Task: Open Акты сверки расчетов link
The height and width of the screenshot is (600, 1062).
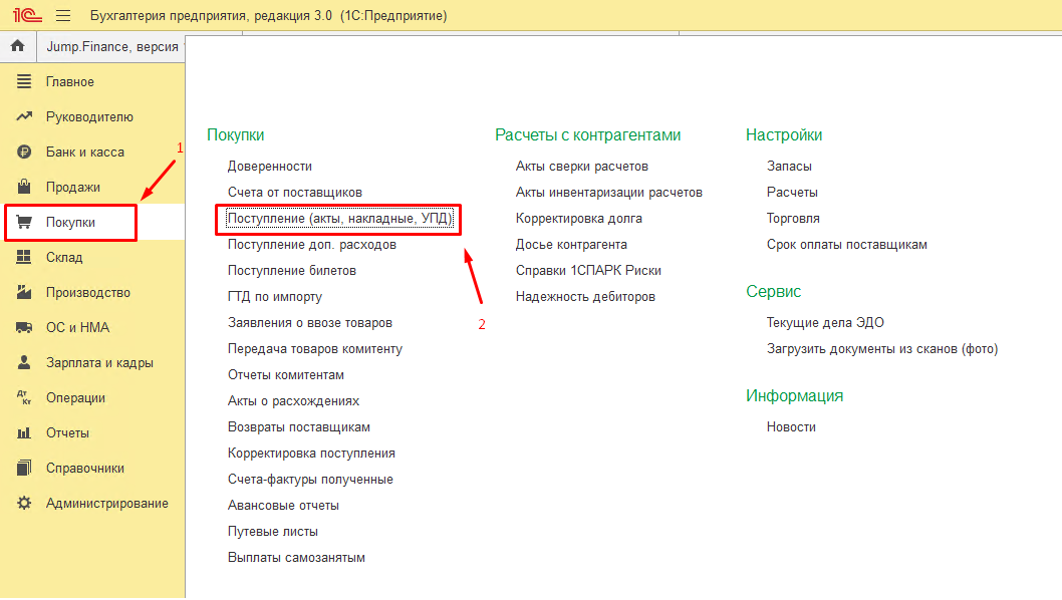Action: (x=582, y=166)
